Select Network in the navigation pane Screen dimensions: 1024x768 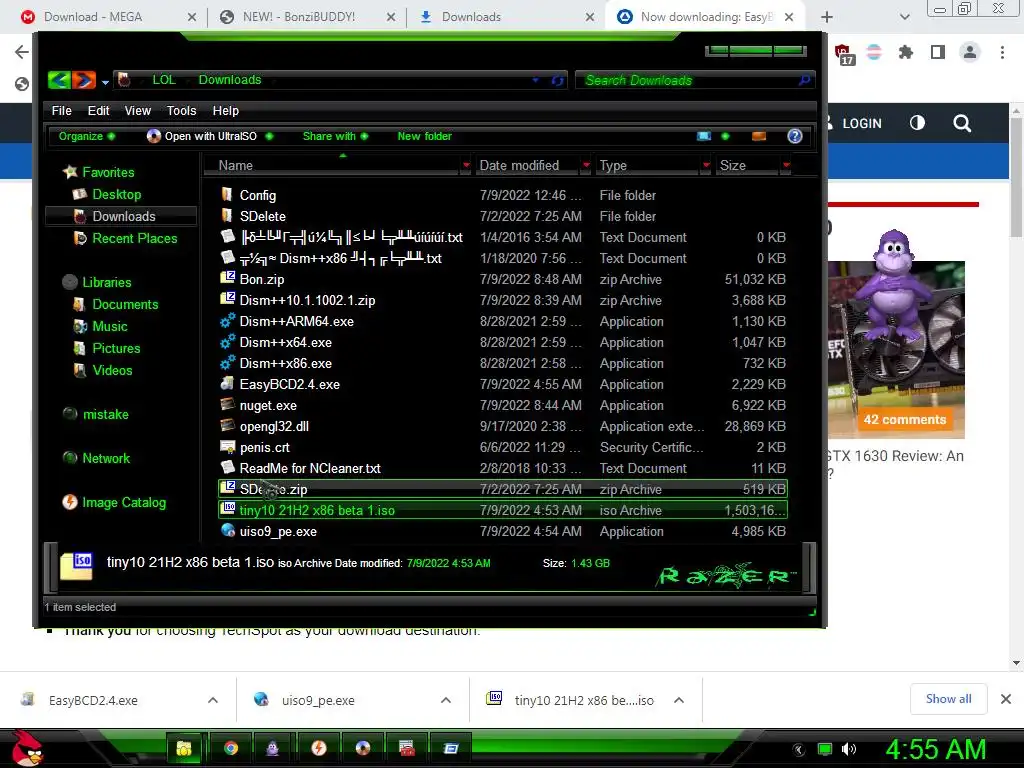click(106, 458)
